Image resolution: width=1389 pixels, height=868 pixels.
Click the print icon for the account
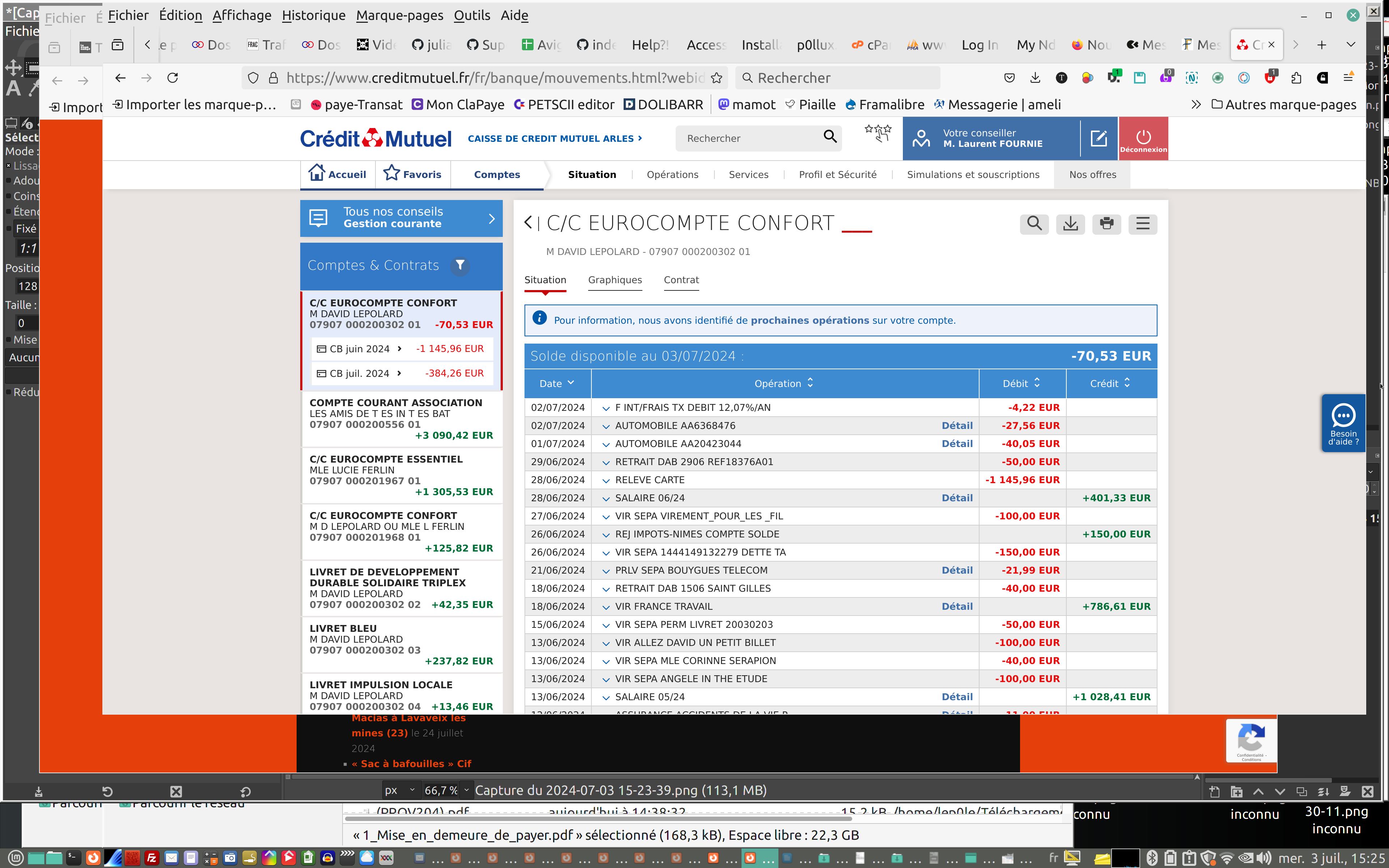(1106, 223)
